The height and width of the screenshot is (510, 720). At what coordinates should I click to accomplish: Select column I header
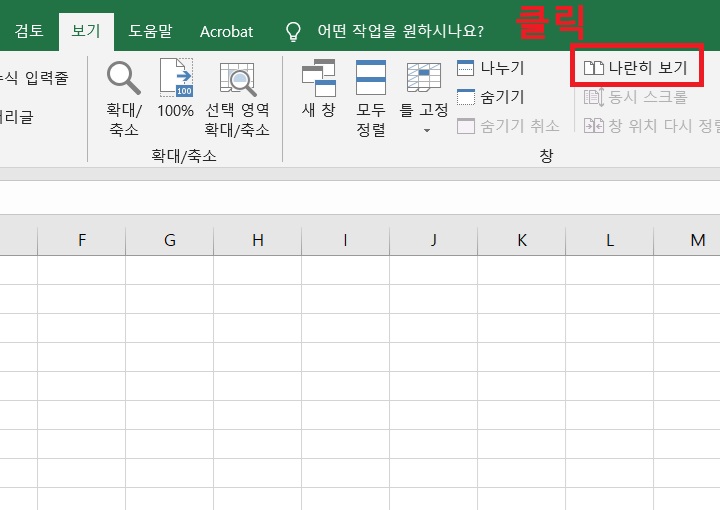tap(345, 240)
